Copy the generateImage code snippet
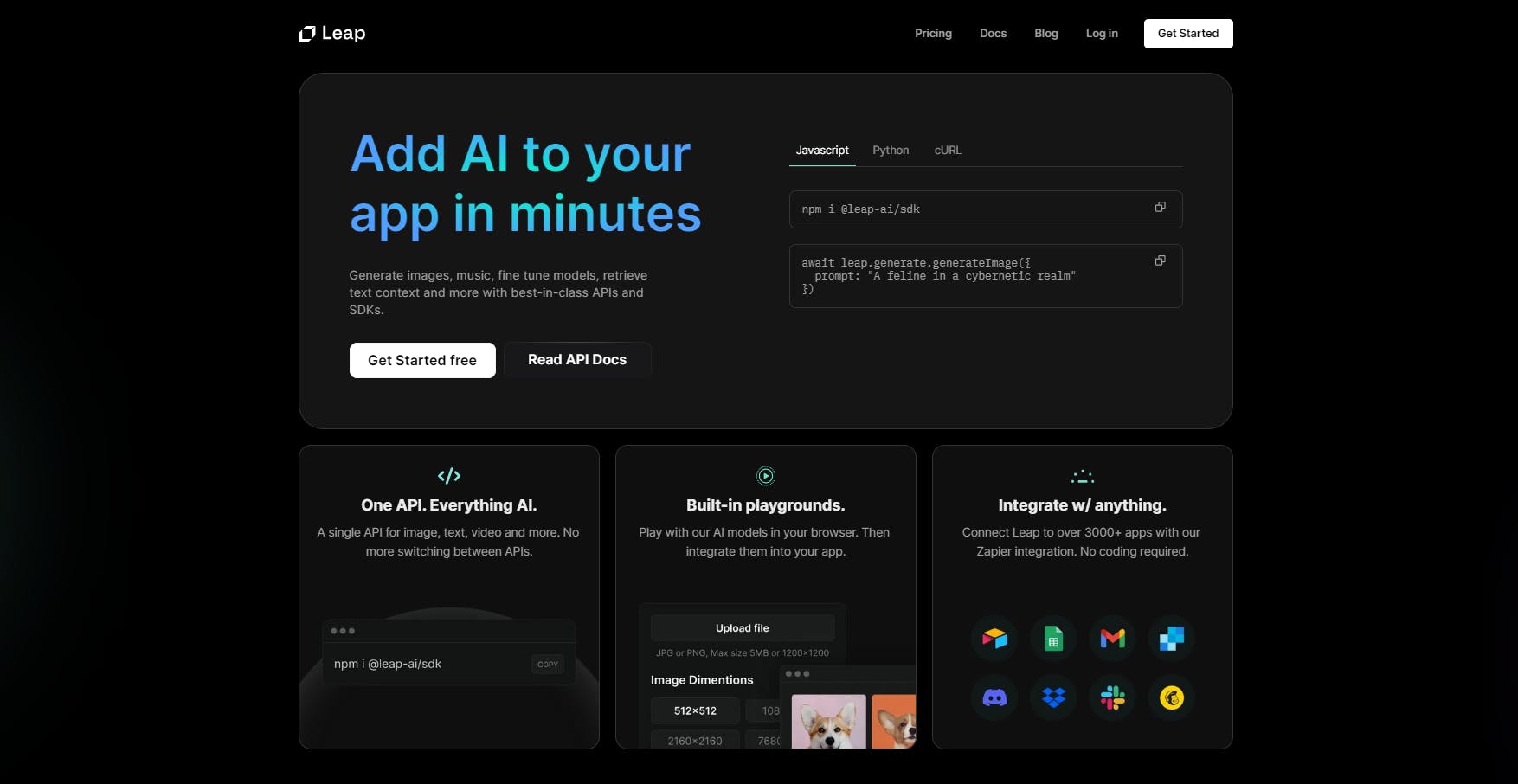Viewport: 1518px width, 784px height. pos(1160,260)
